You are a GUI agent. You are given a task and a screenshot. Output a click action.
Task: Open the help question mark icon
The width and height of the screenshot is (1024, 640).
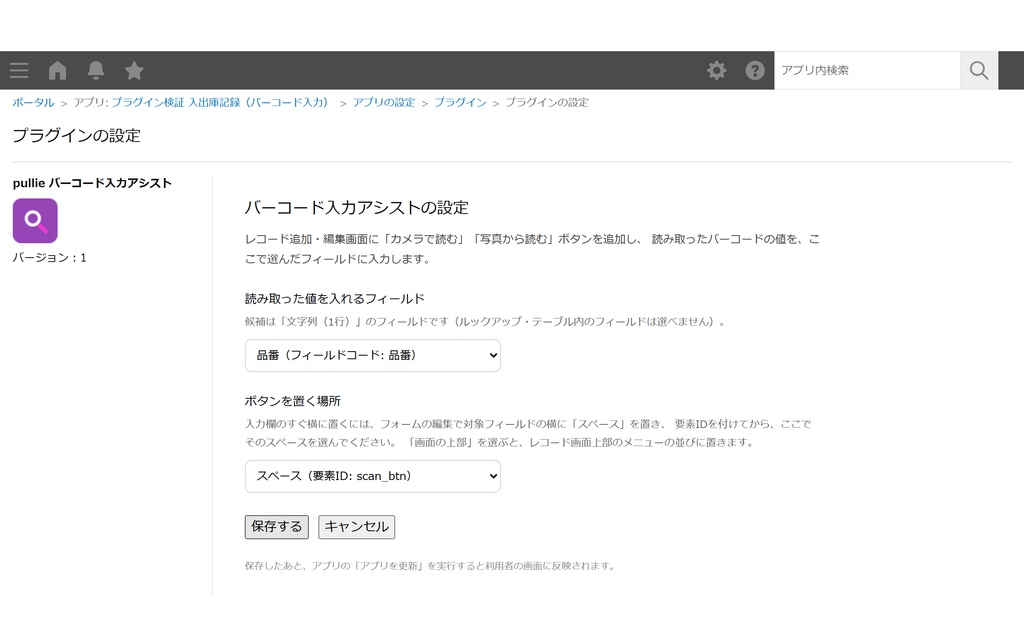(755, 71)
